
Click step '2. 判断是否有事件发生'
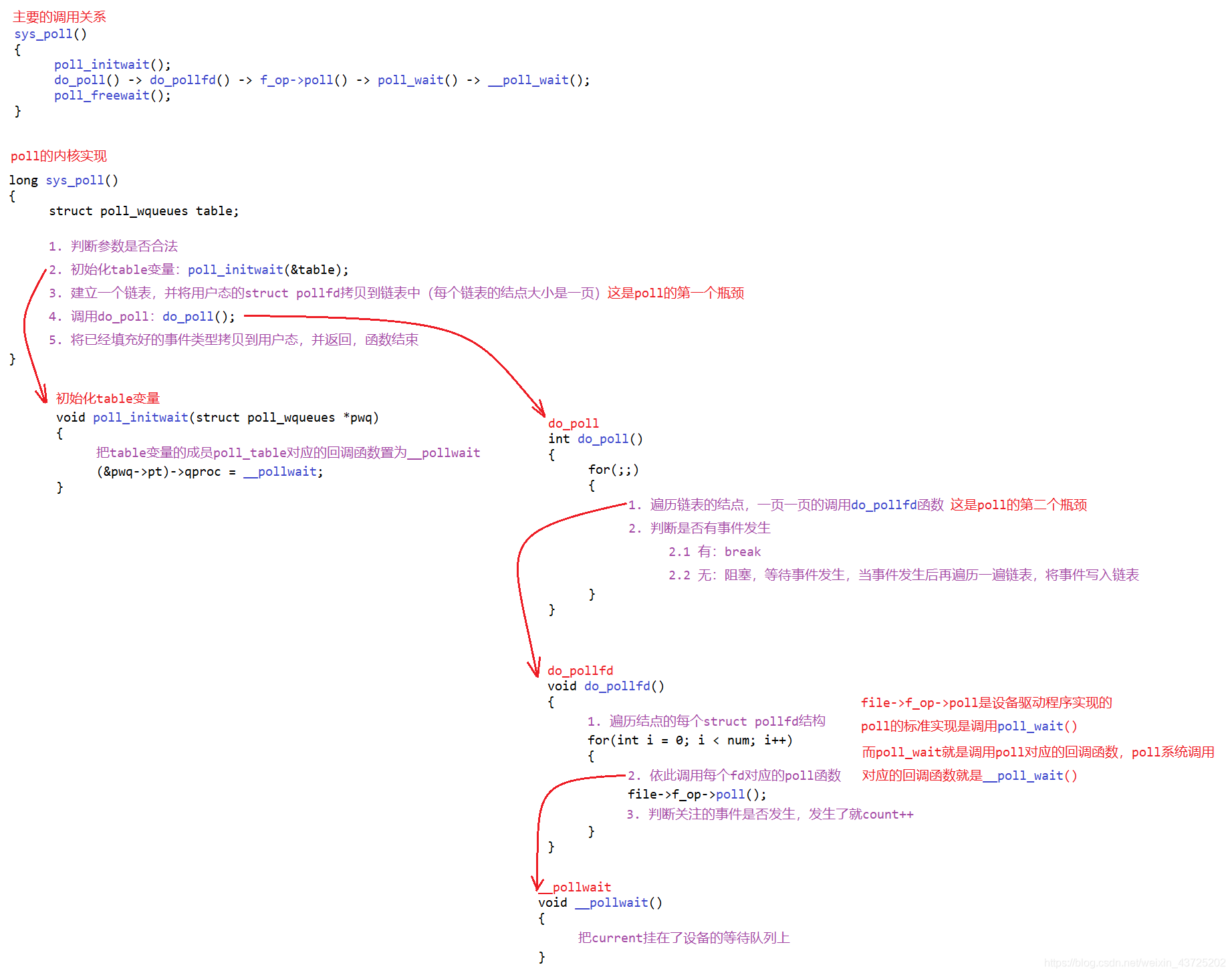(699, 528)
